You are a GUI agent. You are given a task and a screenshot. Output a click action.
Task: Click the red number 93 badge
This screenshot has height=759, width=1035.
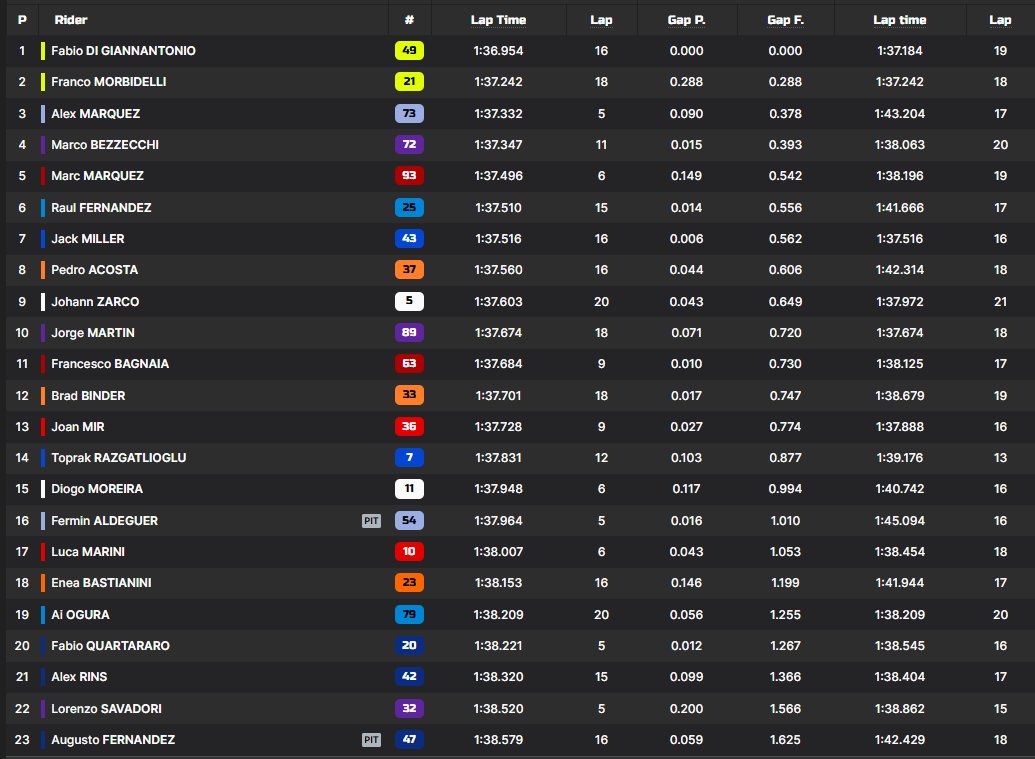(x=410, y=176)
